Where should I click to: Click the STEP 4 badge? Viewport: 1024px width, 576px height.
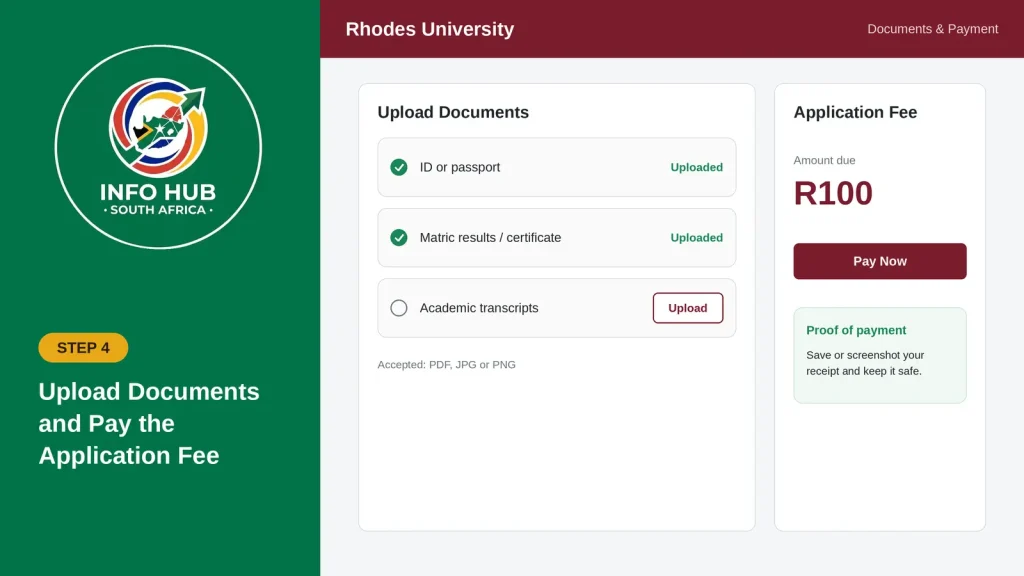tap(83, 347)
